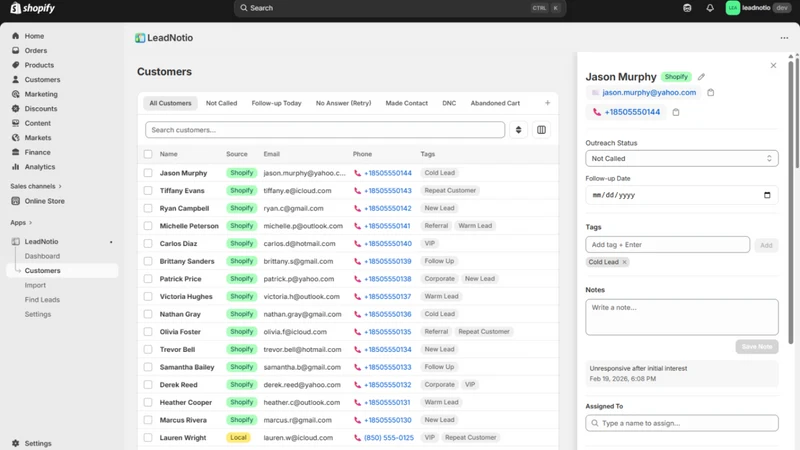The image size is (800, 450).
Task: Open the Outreach Status dropdown
Action: pos(682,159)
